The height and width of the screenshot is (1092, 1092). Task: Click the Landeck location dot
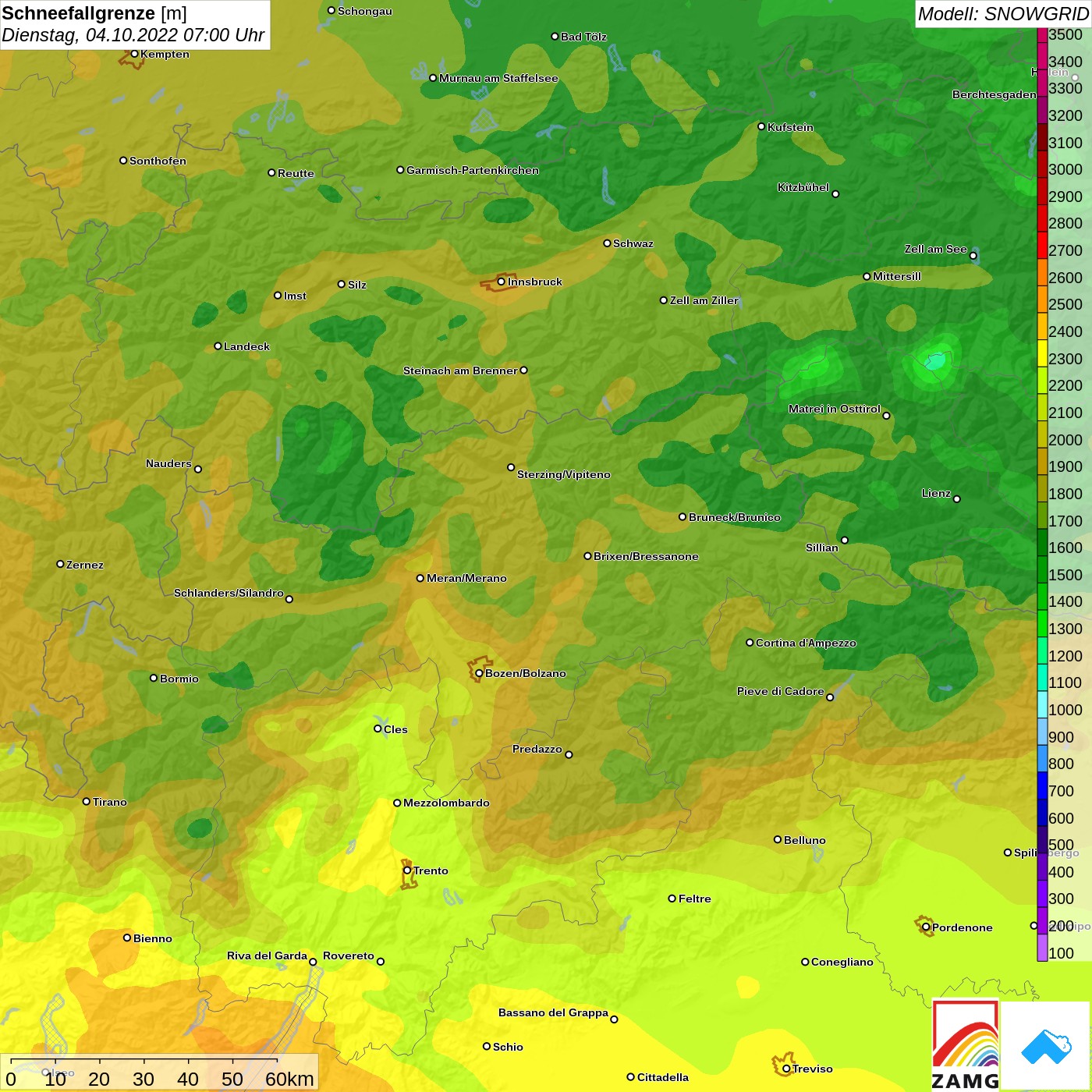(x=218, y=346)
